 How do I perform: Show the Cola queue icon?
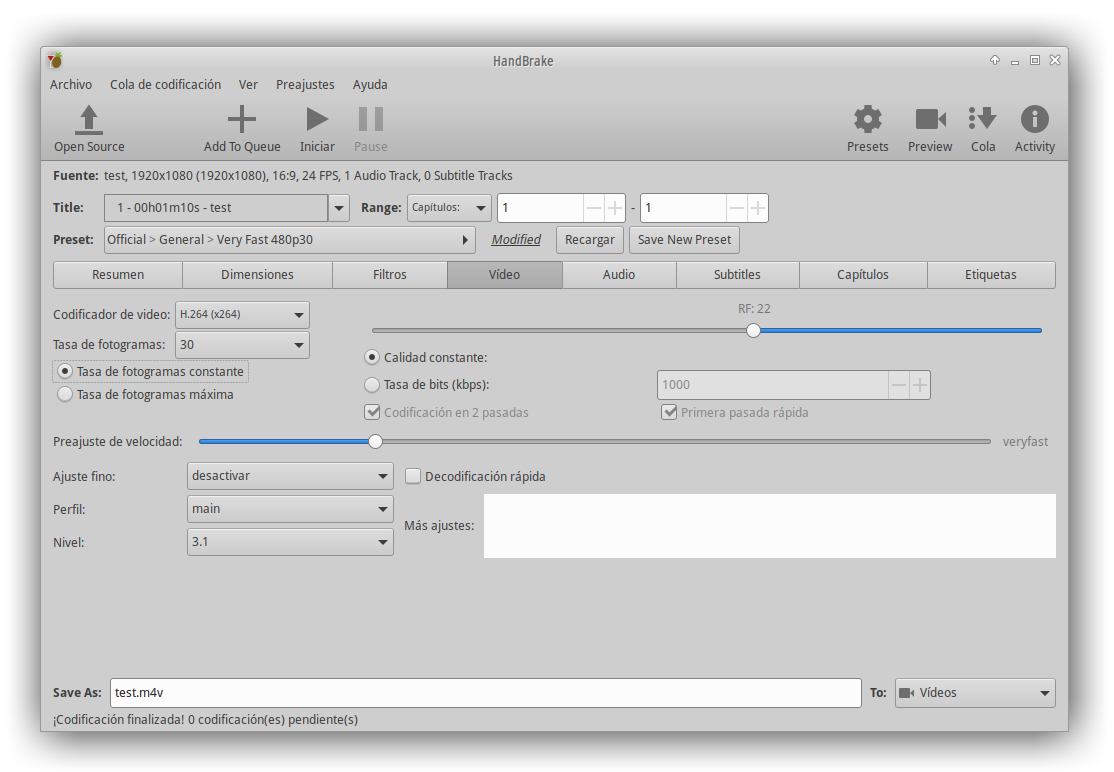(x=983, y=120)
